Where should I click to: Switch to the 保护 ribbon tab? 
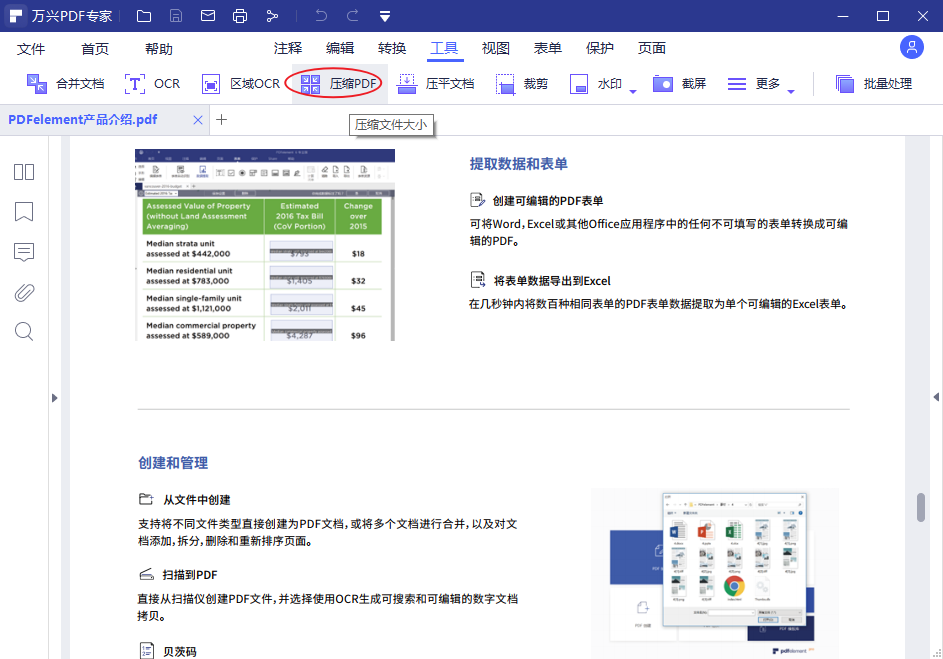(x=599, y=47)
